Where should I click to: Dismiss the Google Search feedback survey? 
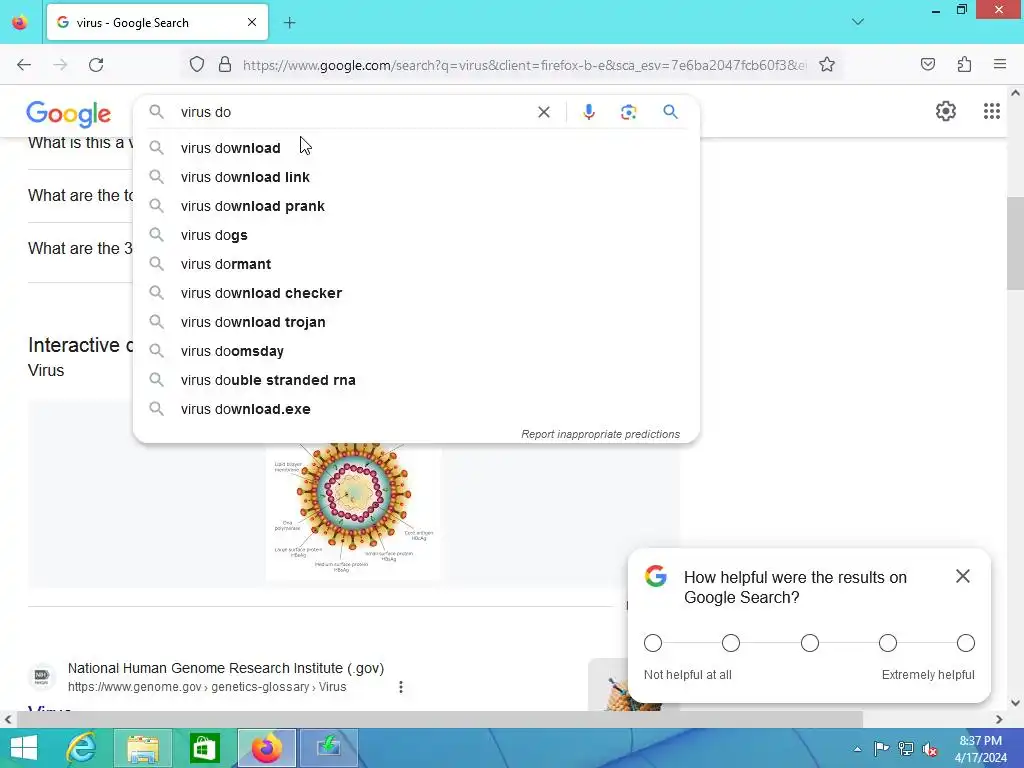pos(962,576)
